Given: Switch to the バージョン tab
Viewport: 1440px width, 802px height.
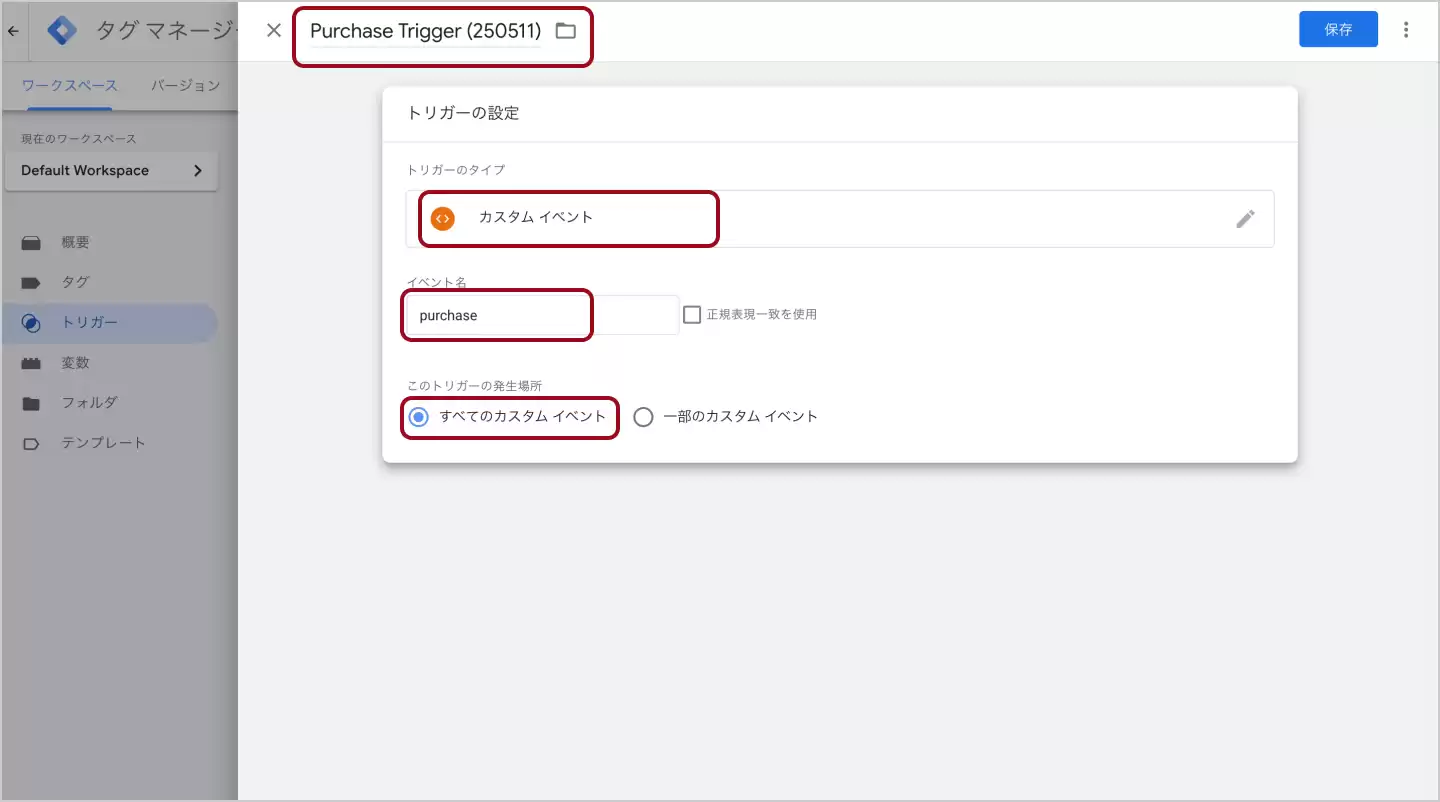Looking at the screenshot, I should coord(185,86).
